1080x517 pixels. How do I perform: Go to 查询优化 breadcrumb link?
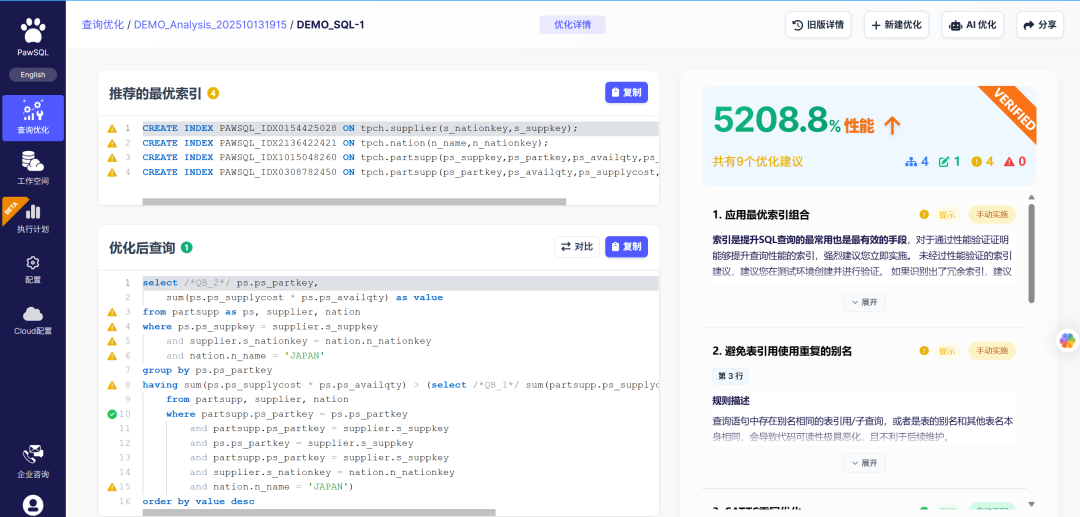click(x=103, y=25)
